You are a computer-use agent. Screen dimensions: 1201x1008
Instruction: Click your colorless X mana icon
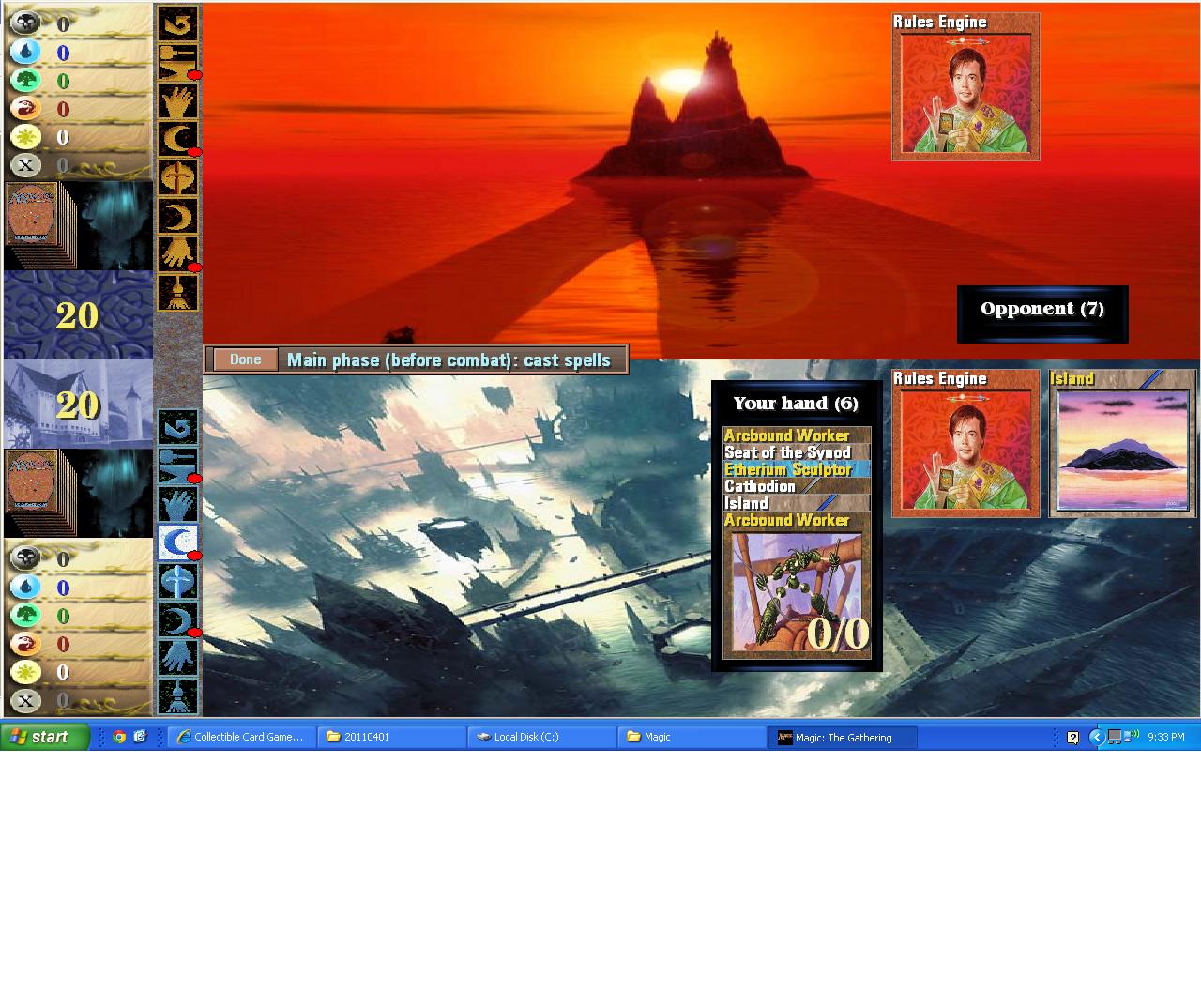[25, 699]
